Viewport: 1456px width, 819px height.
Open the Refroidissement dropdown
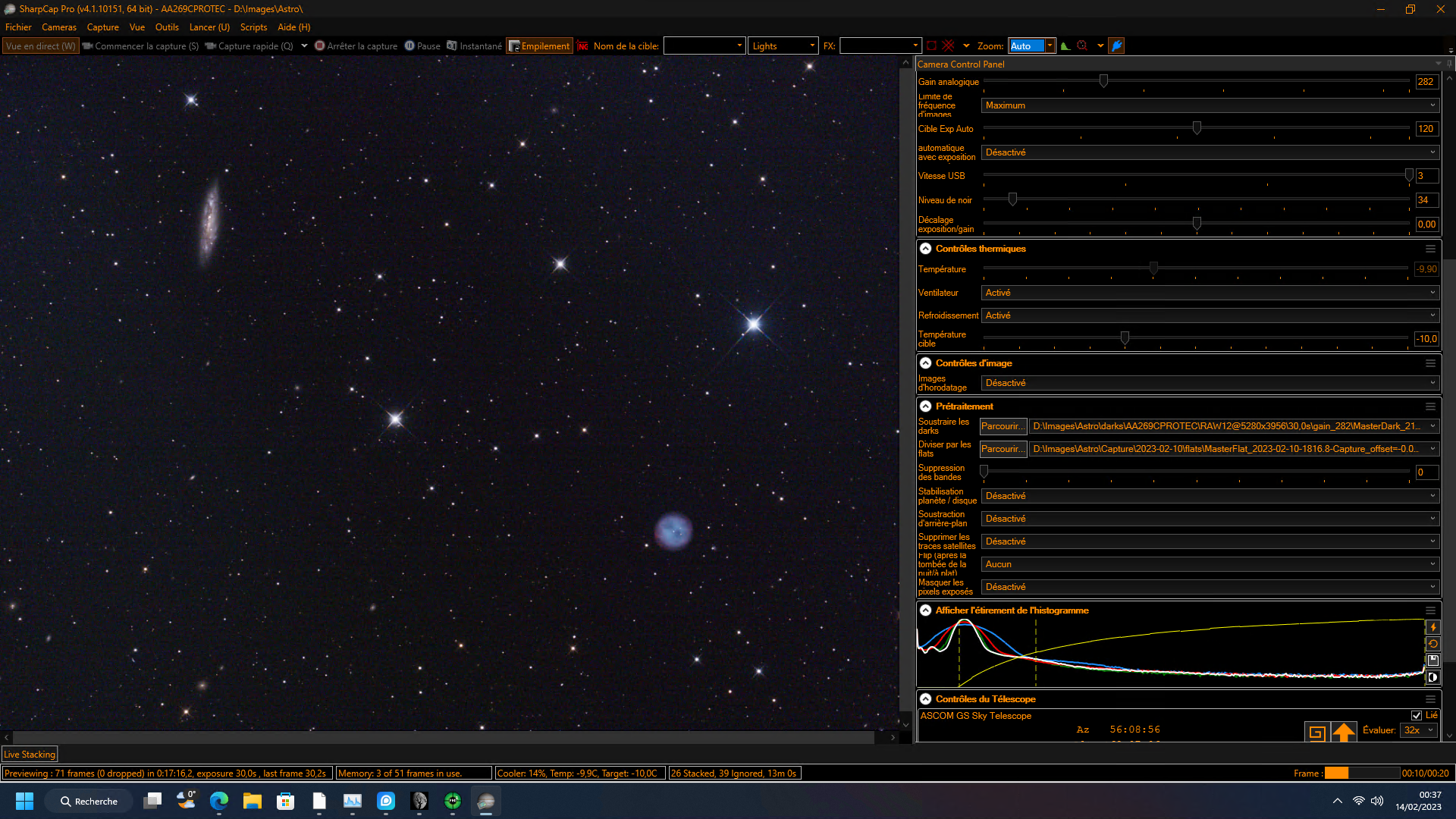1210,315
